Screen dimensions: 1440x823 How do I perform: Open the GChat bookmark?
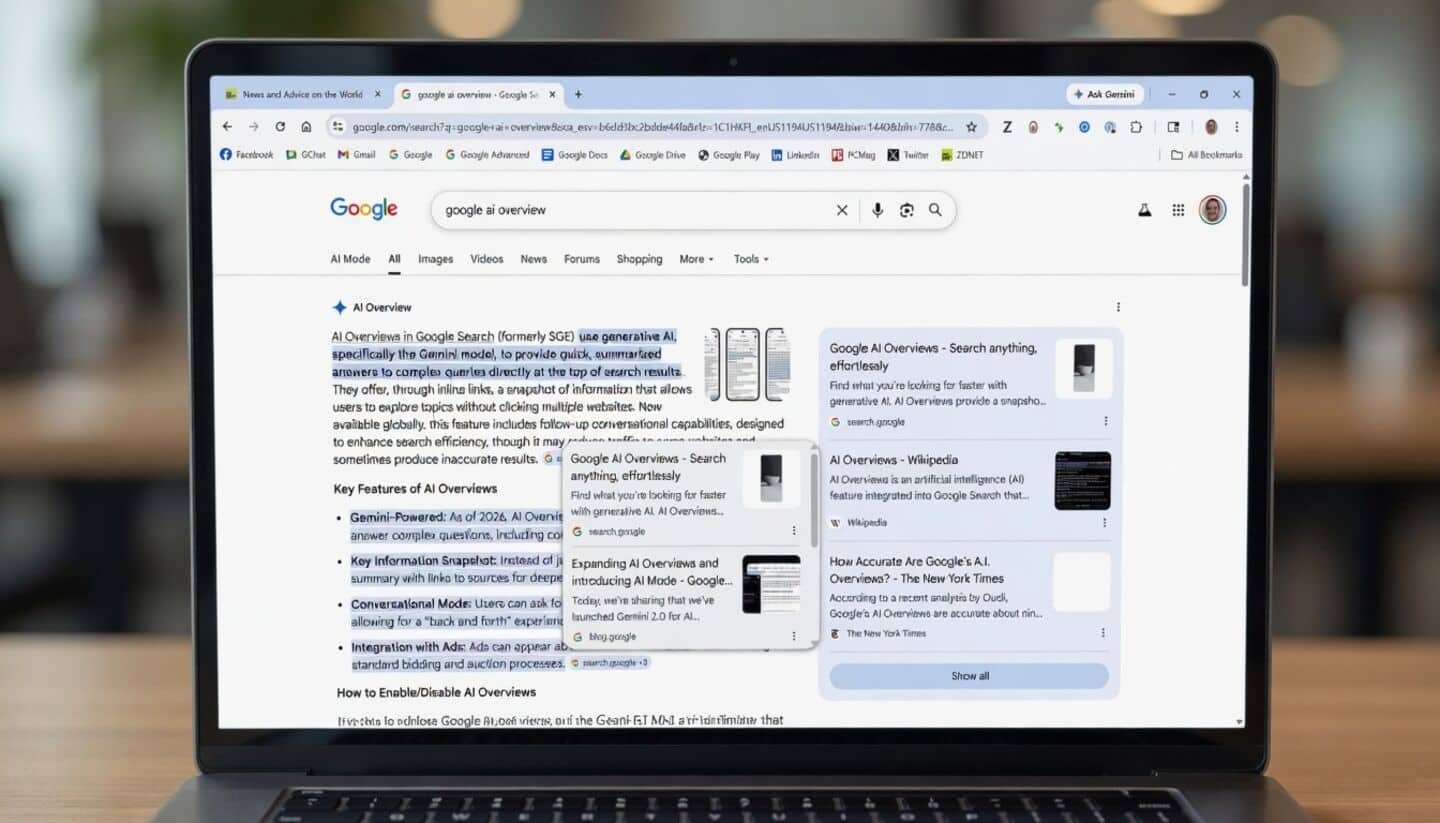[x=306, y=155]
